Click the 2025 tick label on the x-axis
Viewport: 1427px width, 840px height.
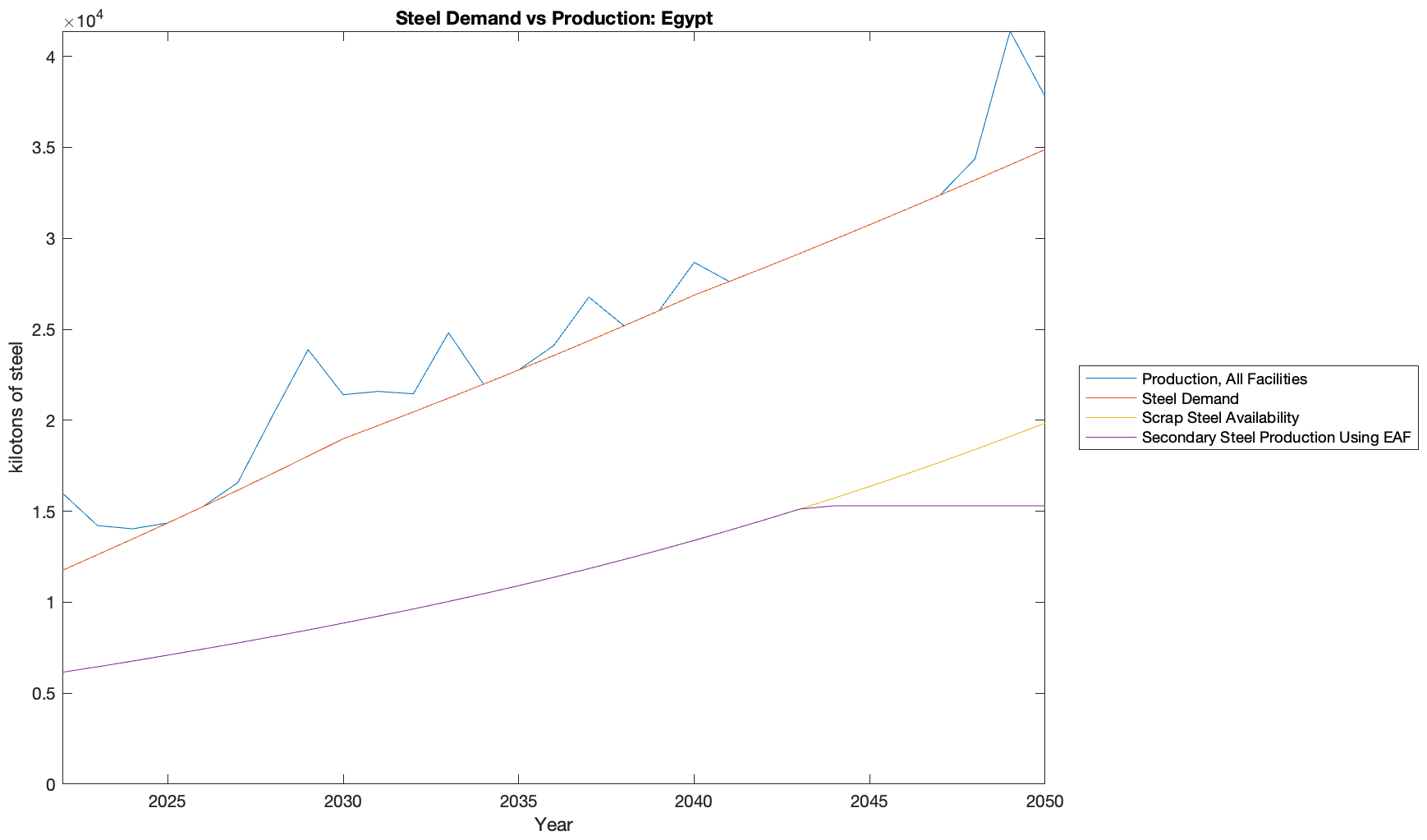(x=167, y=802)
